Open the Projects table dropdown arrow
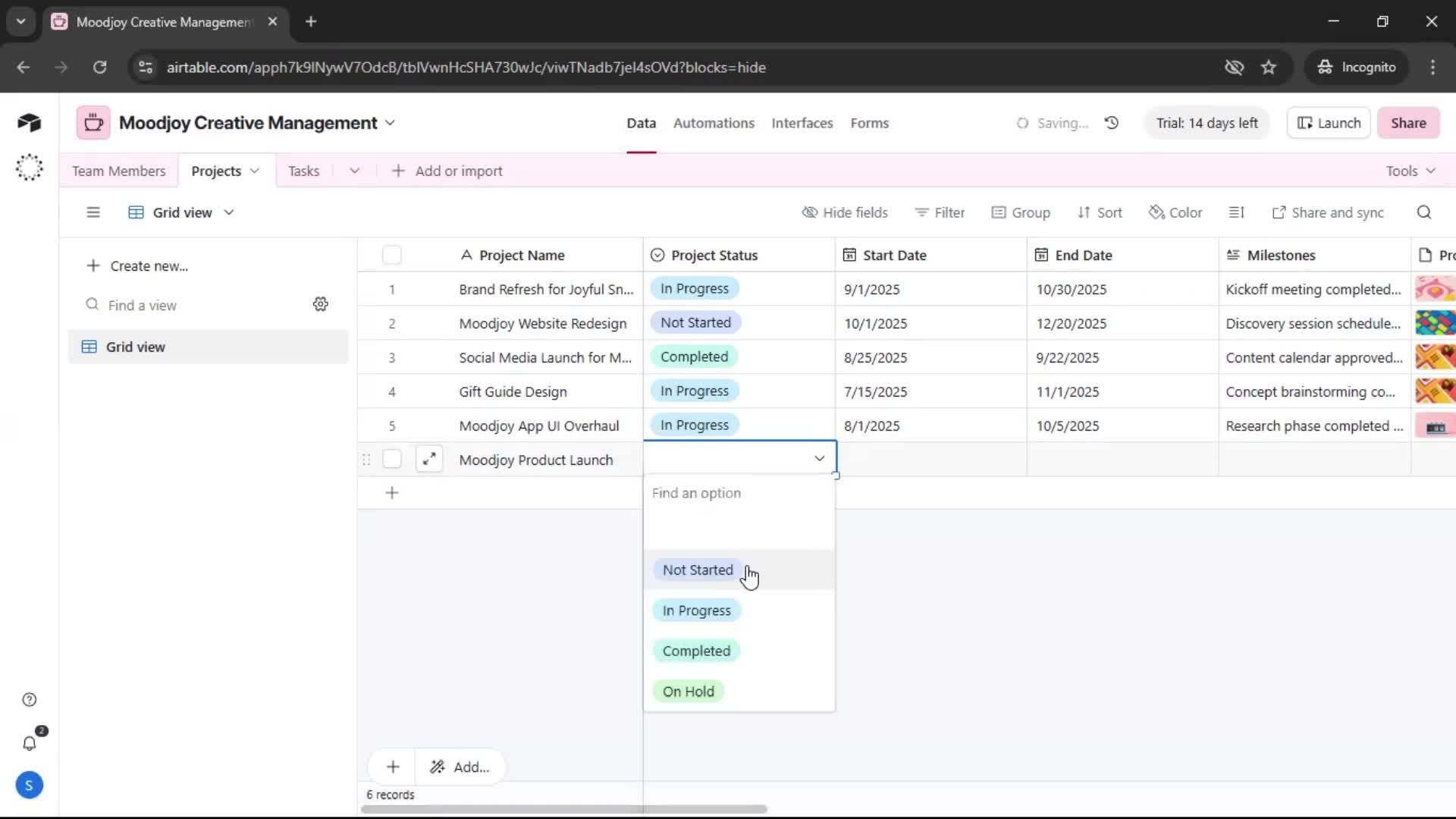Image resolution: width=1456 pixels, height=819 pixels. click(x=255, y=171)
